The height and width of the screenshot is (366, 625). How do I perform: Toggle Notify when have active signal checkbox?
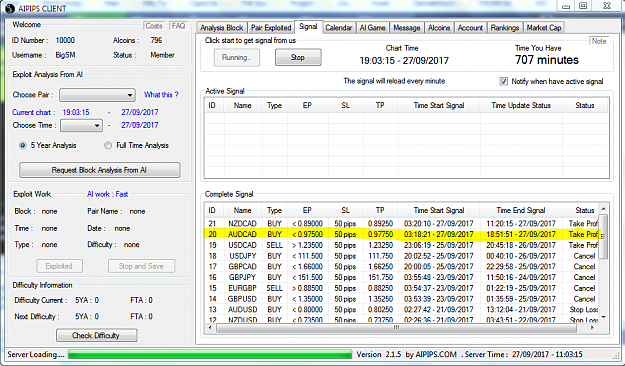pos(504,81)
